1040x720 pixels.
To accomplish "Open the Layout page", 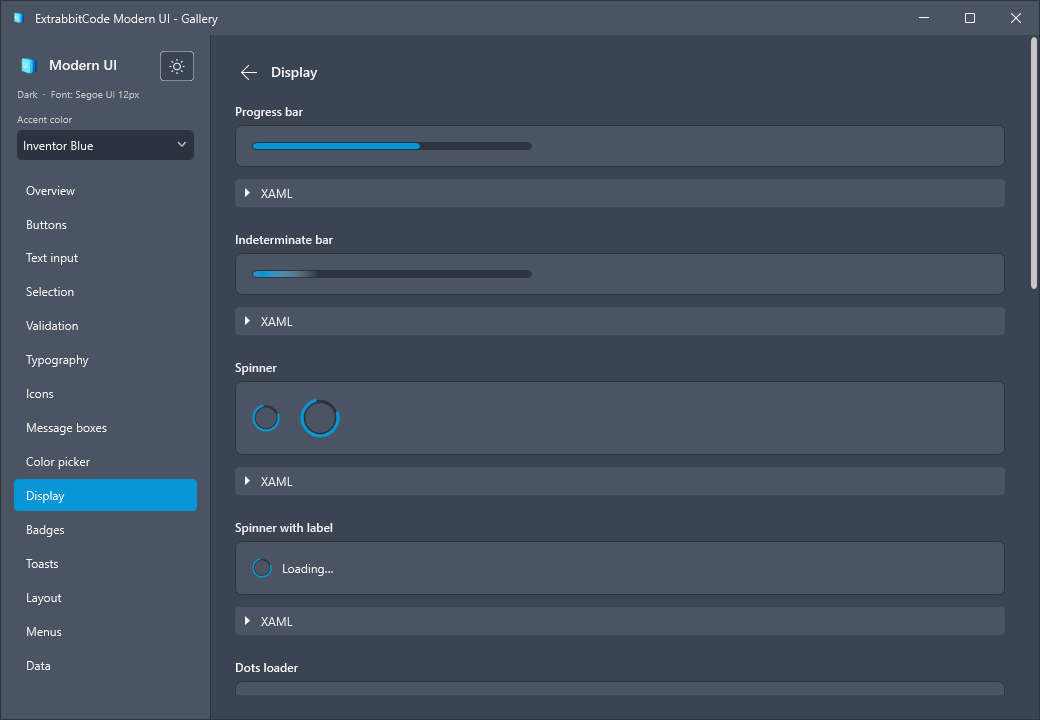I will coord(105,597).
